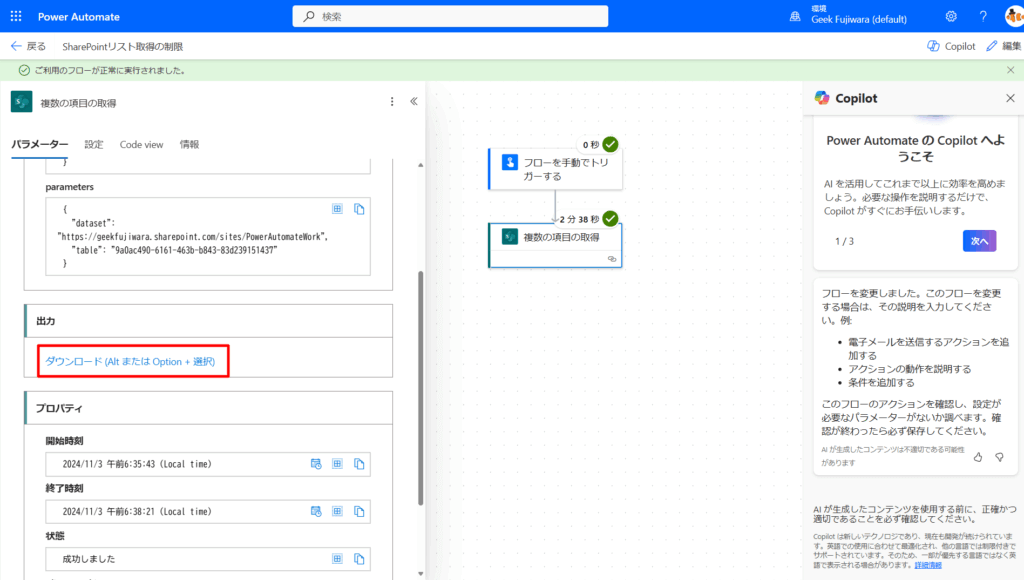Open the app launcher waffle icon
The width and height of the screenshot is (1024, 580).
(x=16, y=16)
